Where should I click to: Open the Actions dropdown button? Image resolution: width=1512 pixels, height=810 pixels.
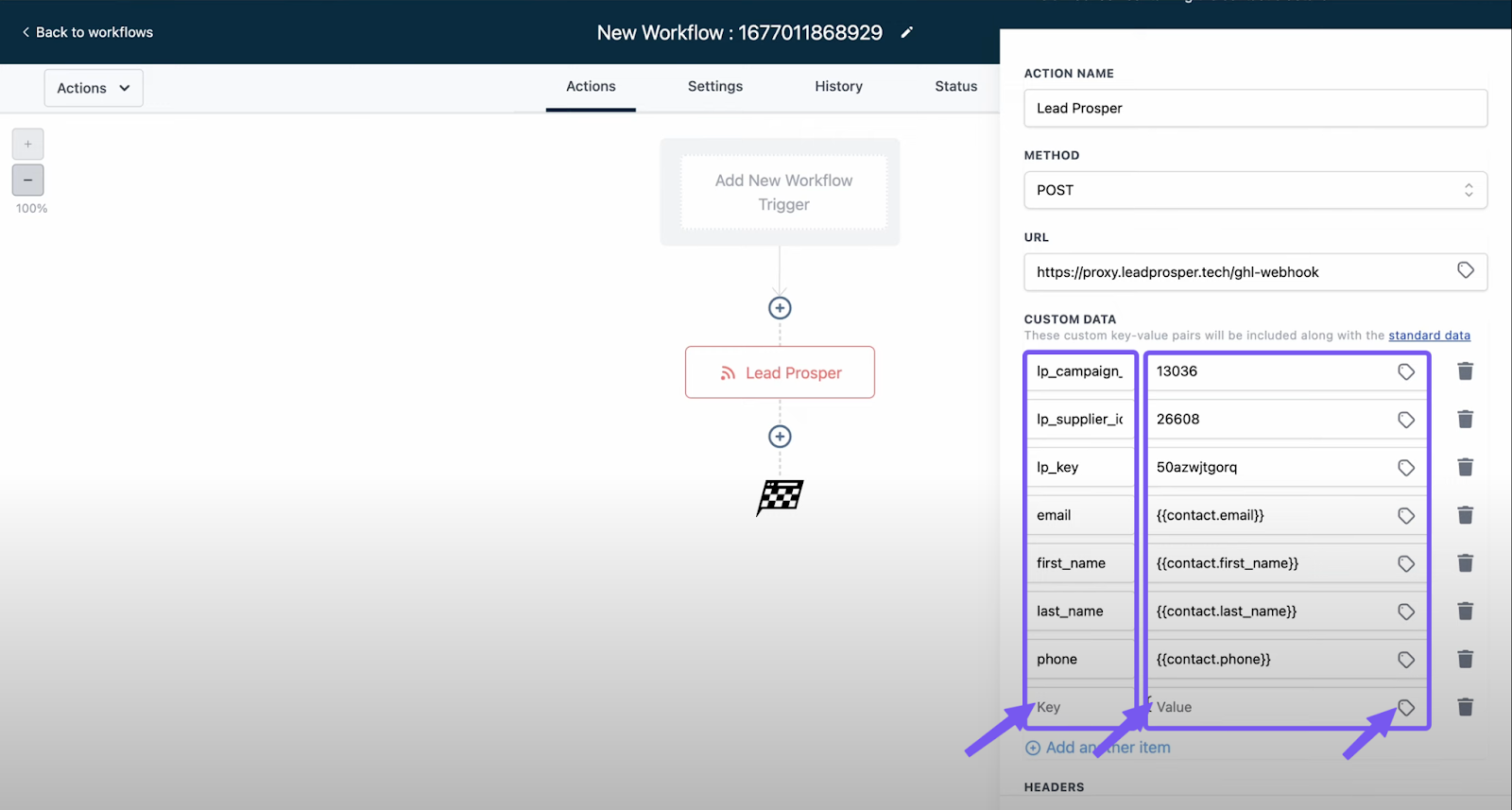94,88
